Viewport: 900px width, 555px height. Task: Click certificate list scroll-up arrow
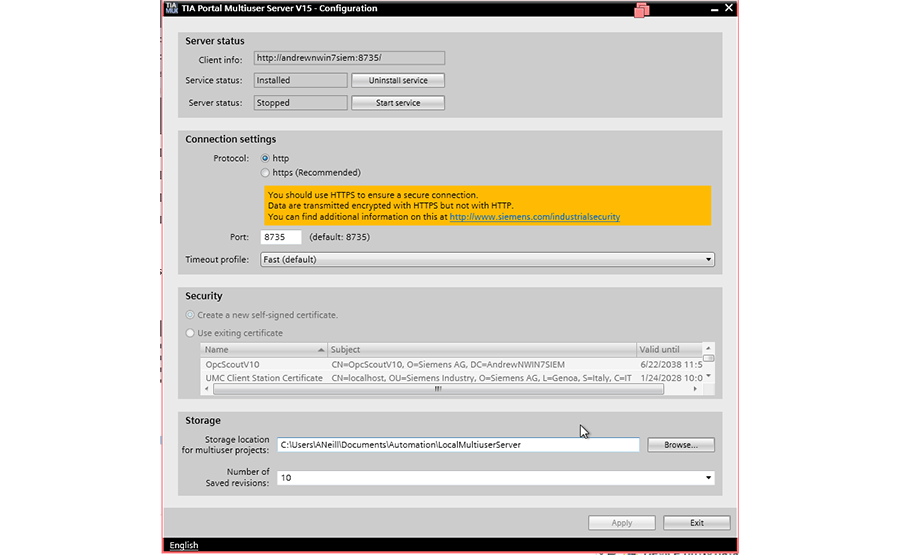tap(708, 348)
